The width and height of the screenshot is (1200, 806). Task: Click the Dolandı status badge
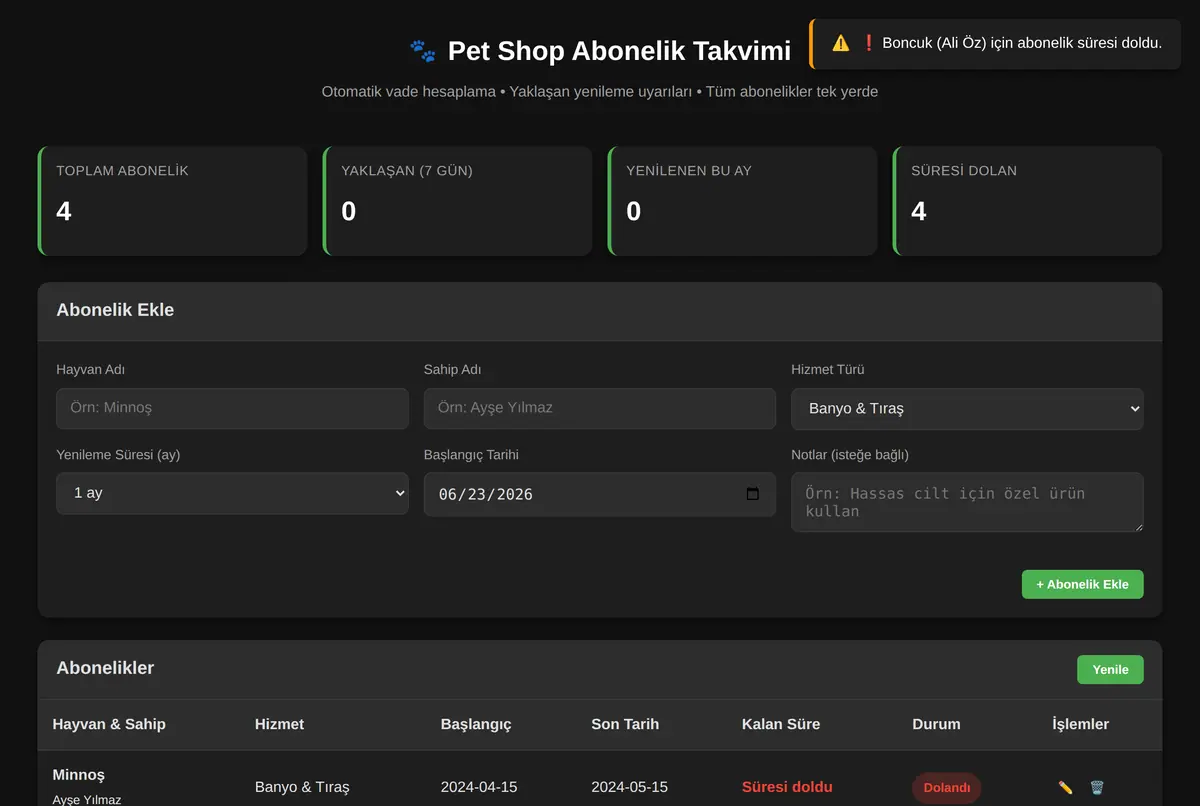click(947, 788)
